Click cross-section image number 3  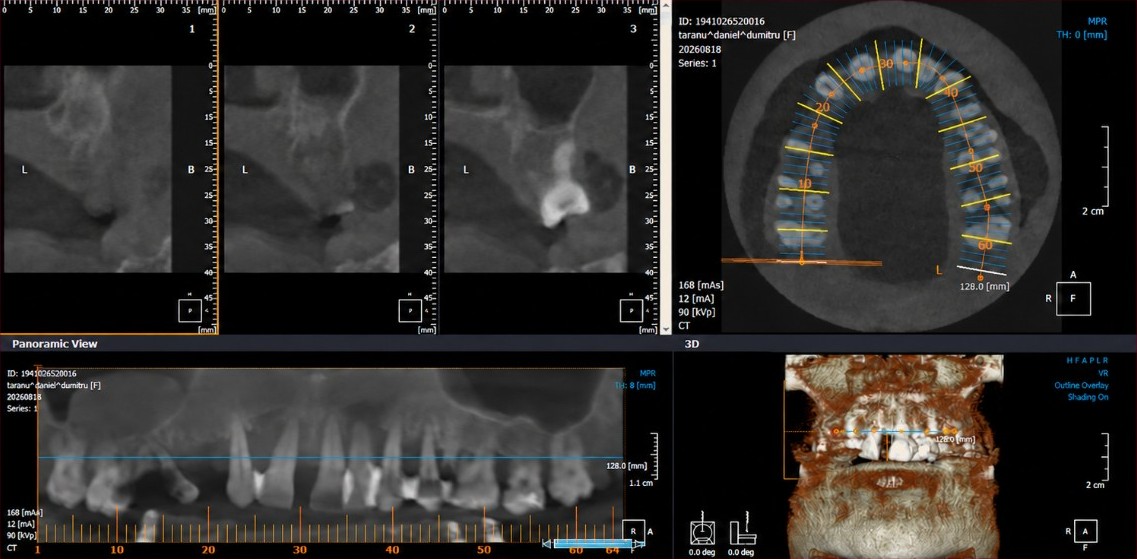coord(536,169)
